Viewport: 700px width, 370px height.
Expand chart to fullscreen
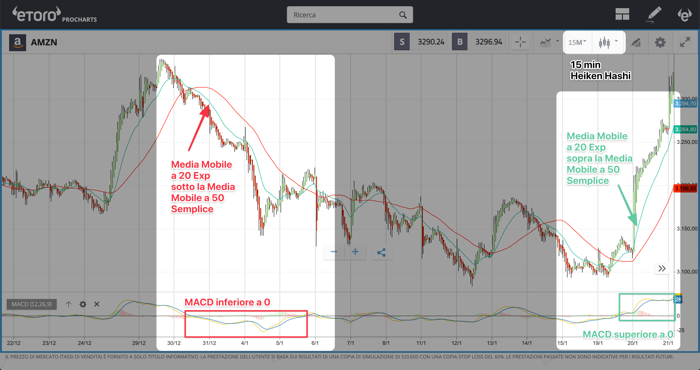click(x=684, y=42)
